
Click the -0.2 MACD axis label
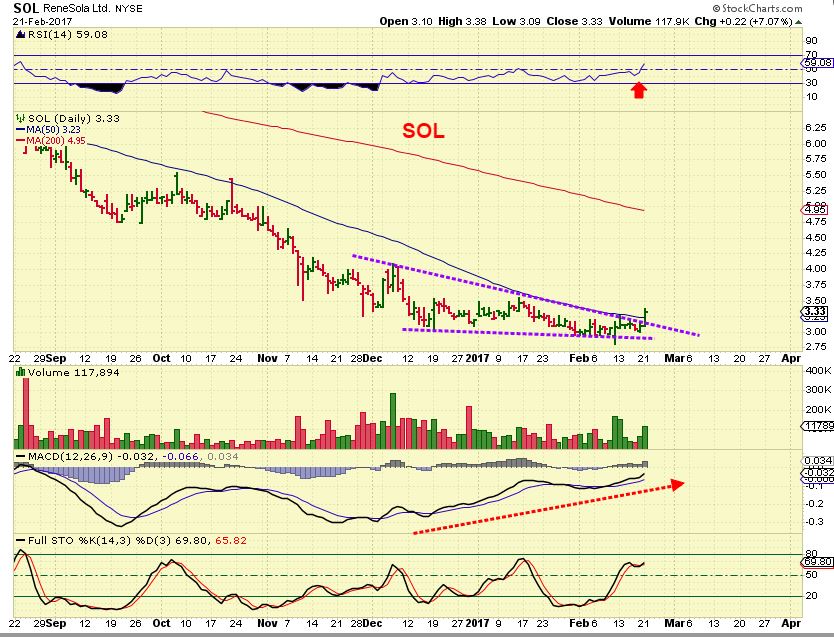tap(815, 504)
